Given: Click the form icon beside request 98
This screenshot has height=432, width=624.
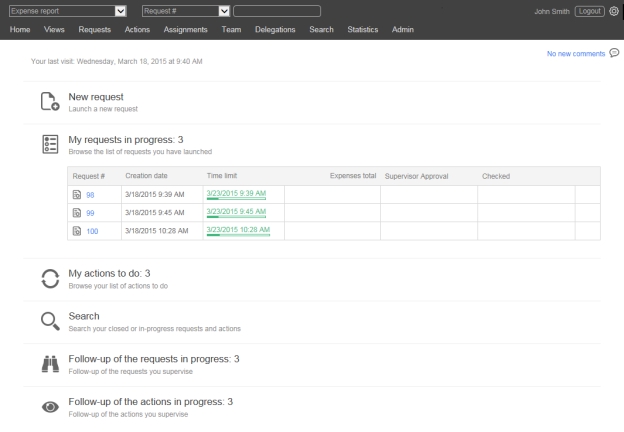Looking at the screenshot, I should pos(77,195).
